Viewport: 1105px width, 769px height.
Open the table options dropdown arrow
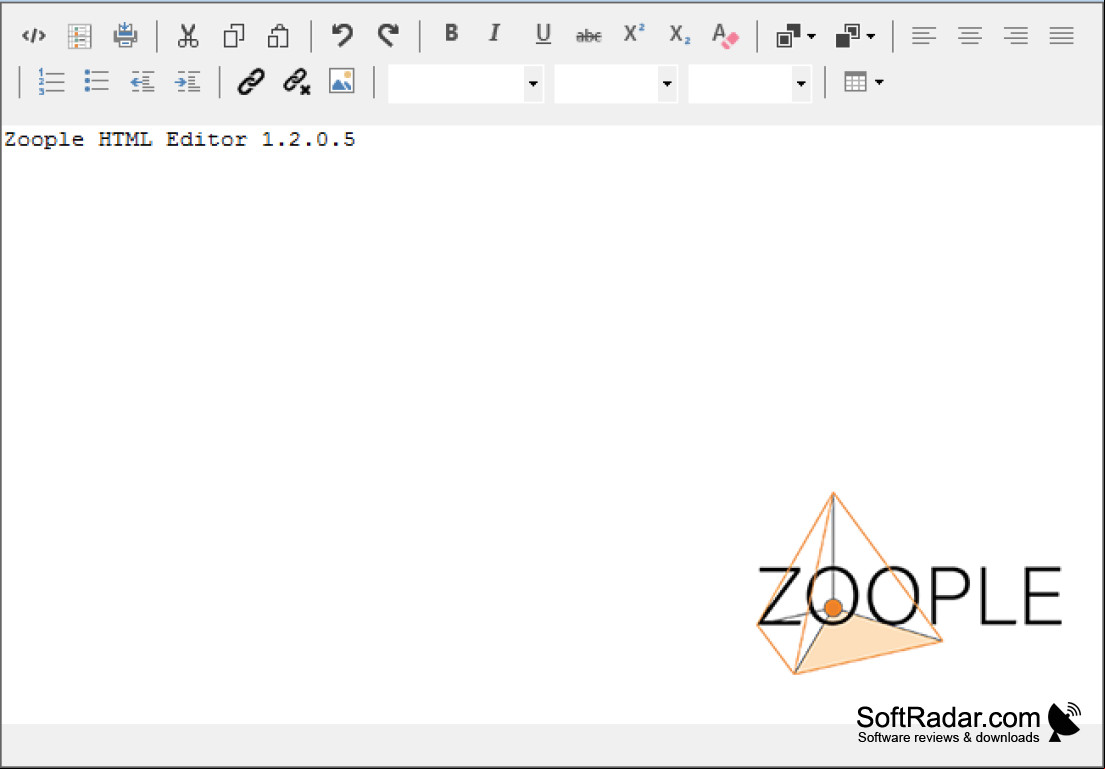879,82
